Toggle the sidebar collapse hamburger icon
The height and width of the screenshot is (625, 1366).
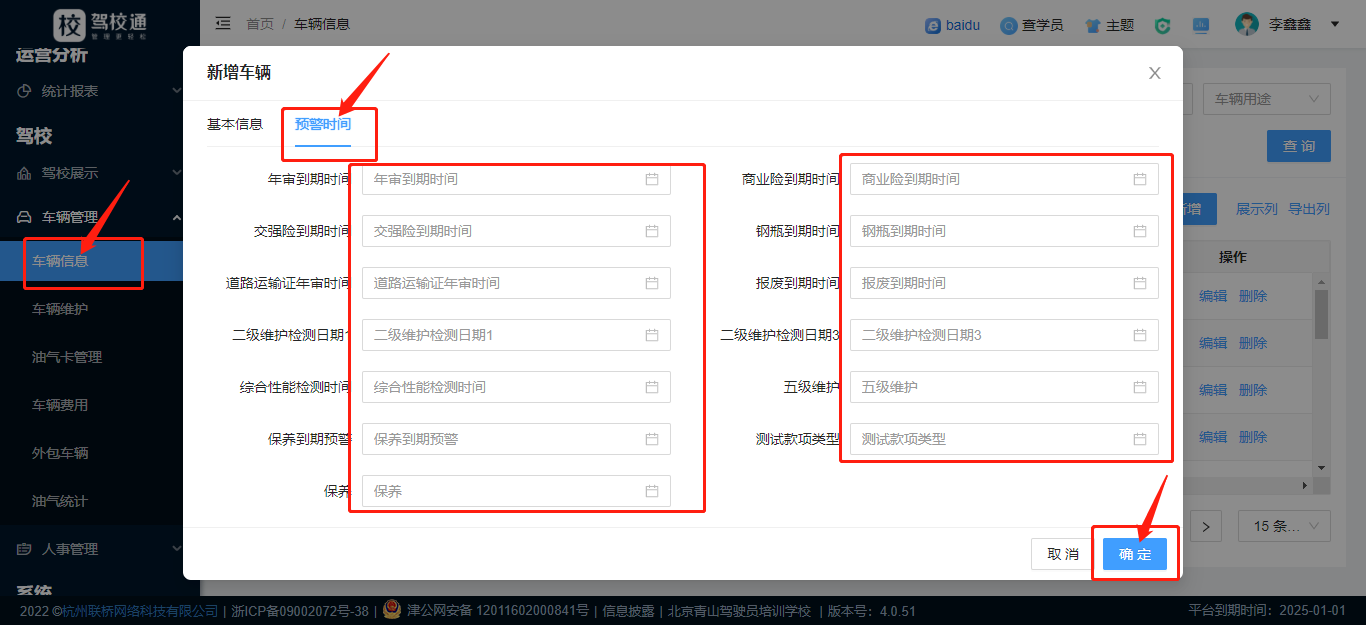pos(223,23)
